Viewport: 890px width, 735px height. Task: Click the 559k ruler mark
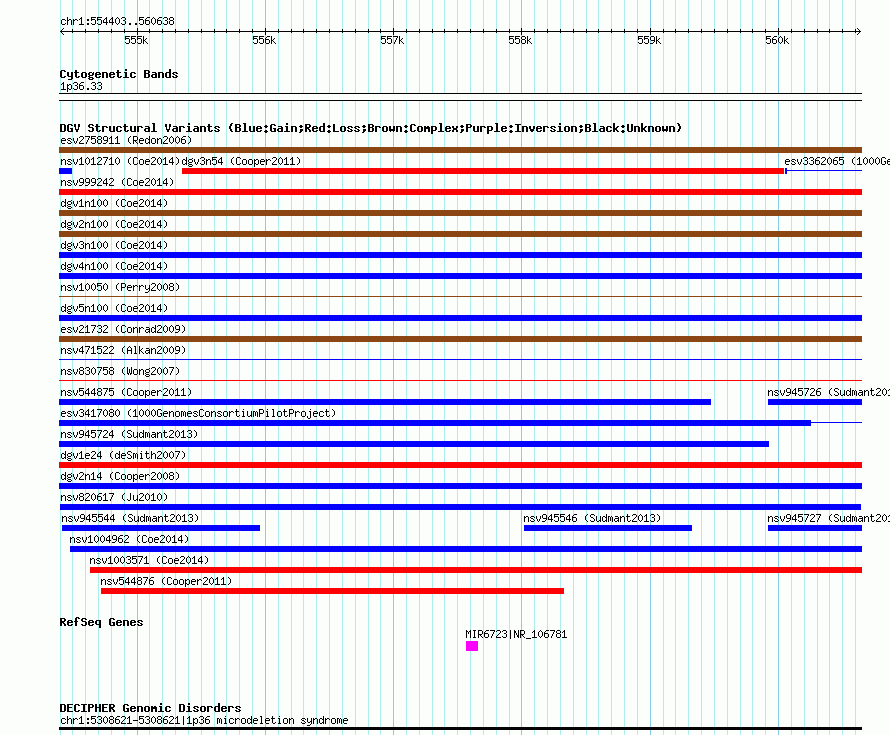pyautogui.click(x=649, y=40)
